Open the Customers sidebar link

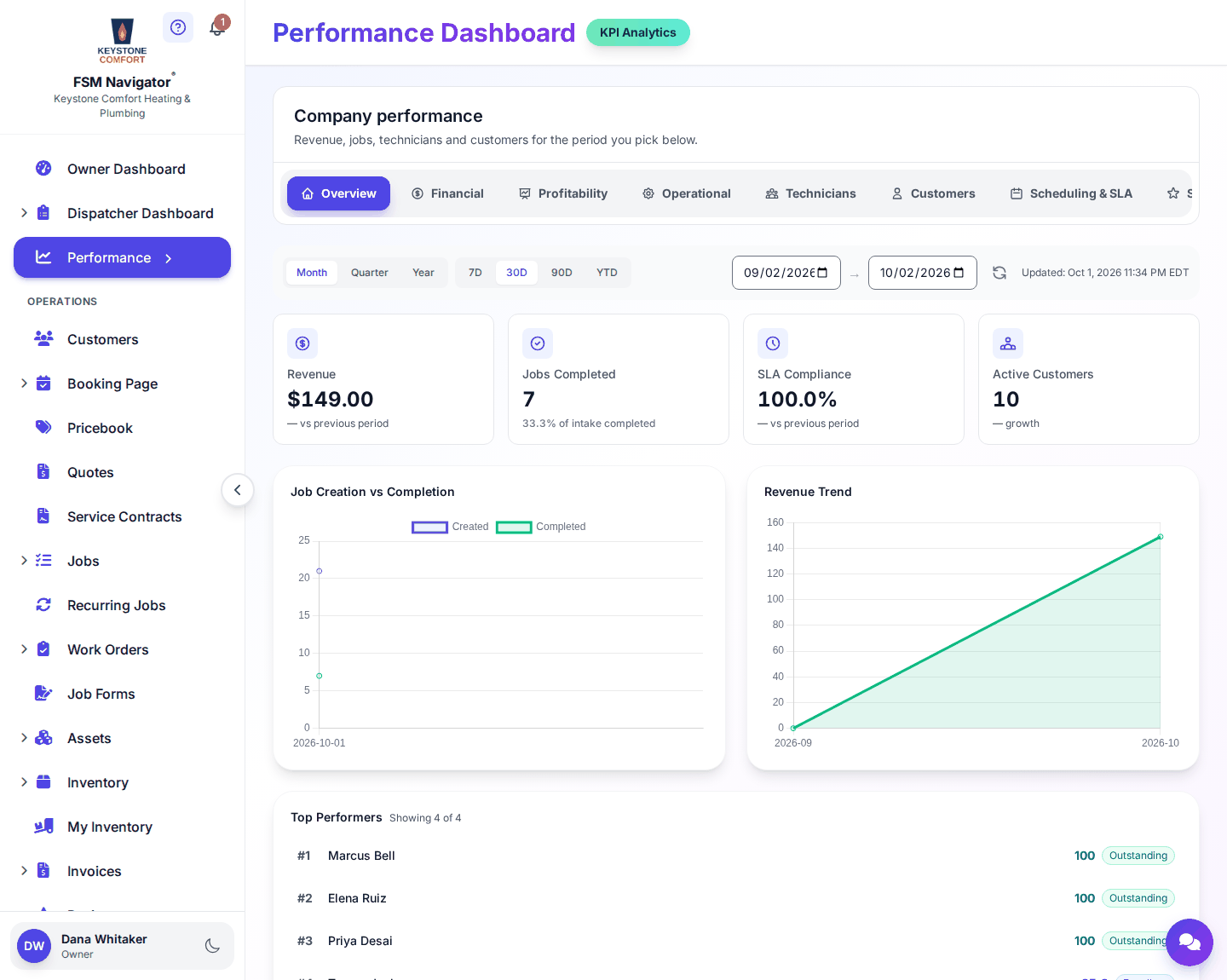coord(122,339)
